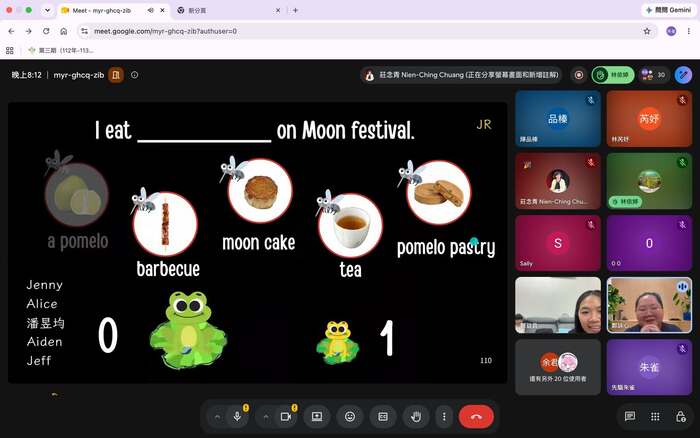Raise hand using the hand icon
This screenshot has height=438, width=700.
(416, 417)
